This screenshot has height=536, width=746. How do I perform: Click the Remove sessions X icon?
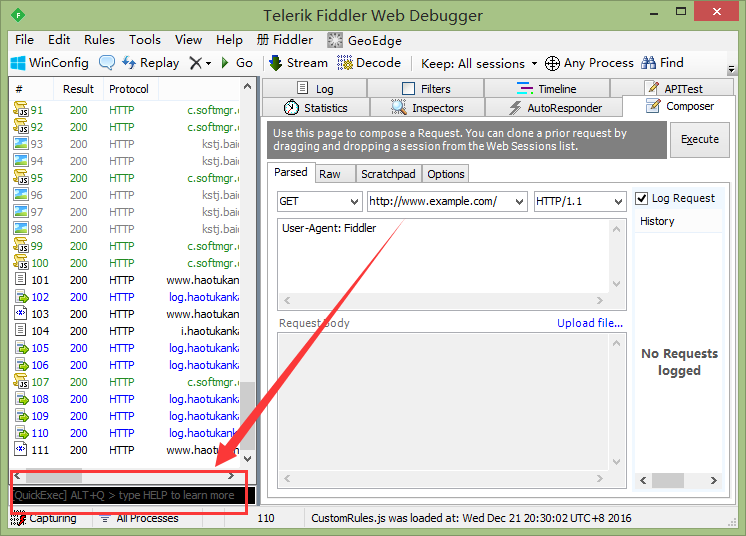pyautogui.click(x=196, y=63)
